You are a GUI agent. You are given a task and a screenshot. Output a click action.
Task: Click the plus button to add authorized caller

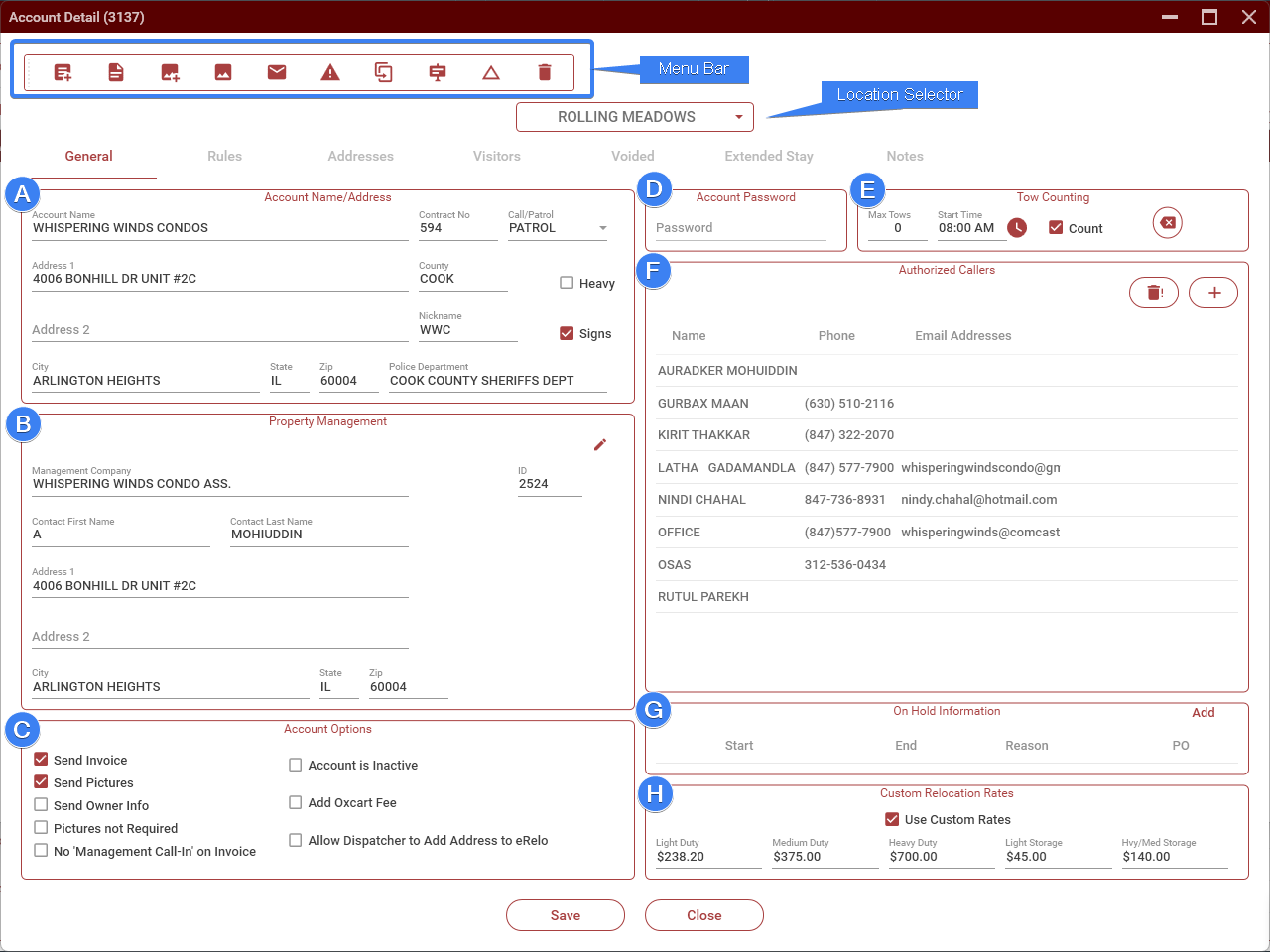[x=1213, y=293]
